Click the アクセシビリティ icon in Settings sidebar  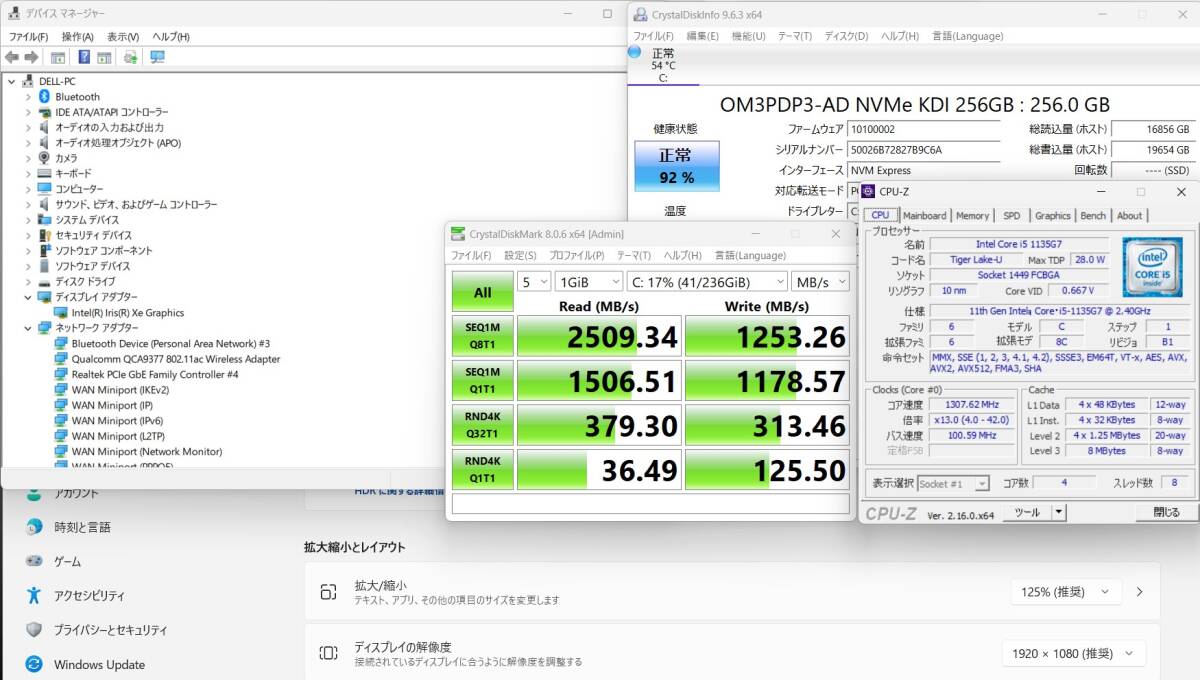coord(34,595)
